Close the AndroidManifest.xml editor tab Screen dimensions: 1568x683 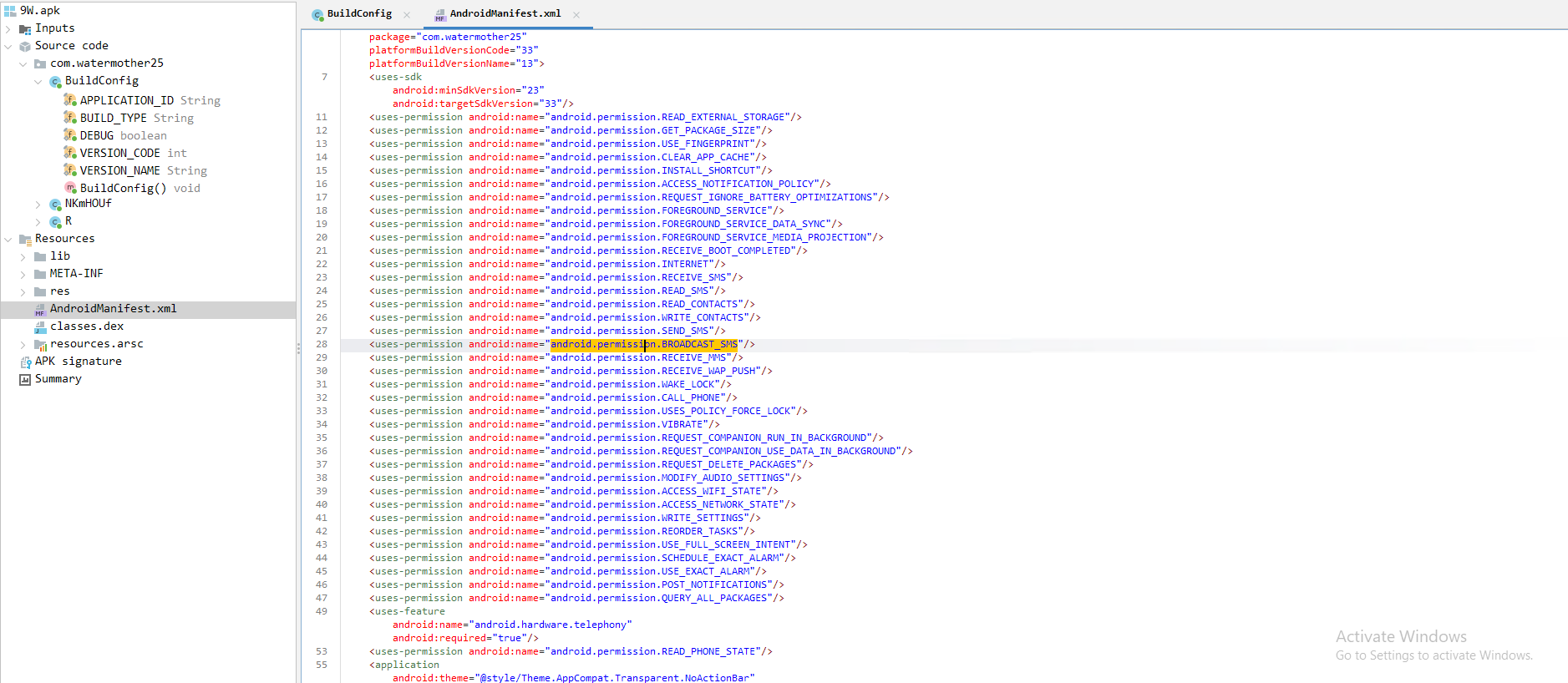point(576,15)
